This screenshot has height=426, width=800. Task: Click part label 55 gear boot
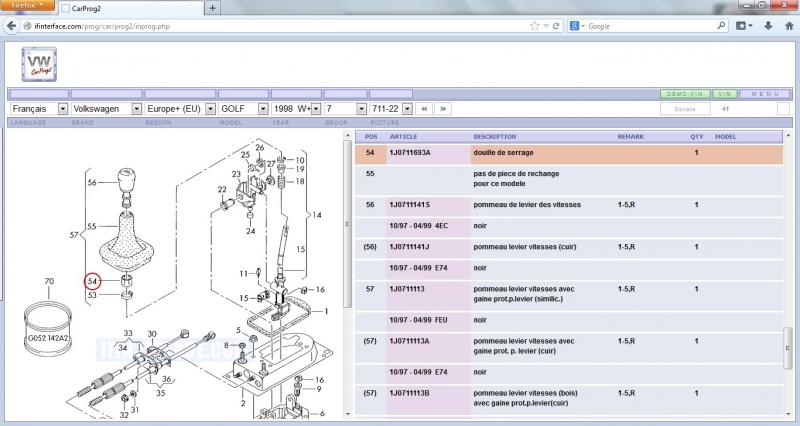(x=92, y=226)
